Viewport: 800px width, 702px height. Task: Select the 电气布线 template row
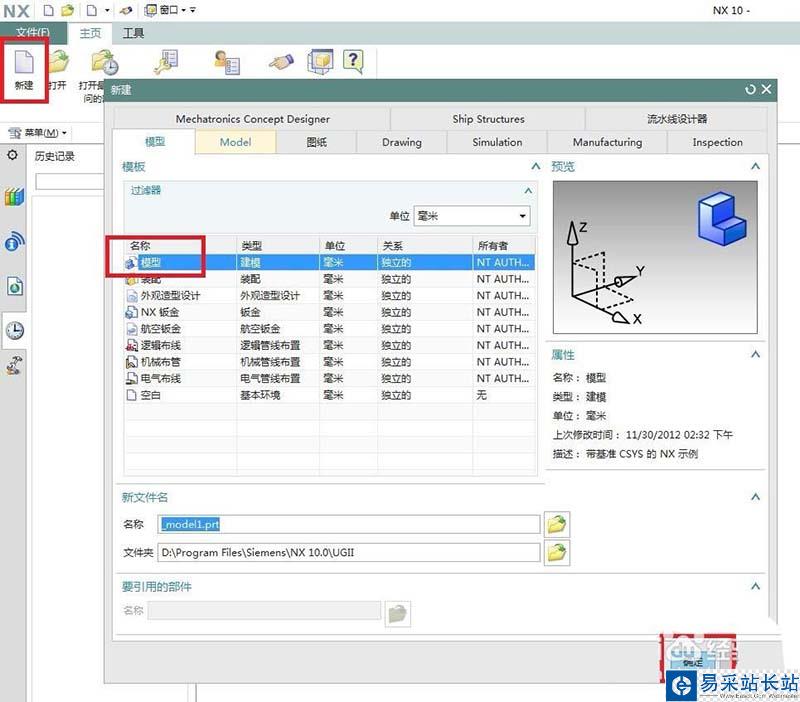point(330,378)
